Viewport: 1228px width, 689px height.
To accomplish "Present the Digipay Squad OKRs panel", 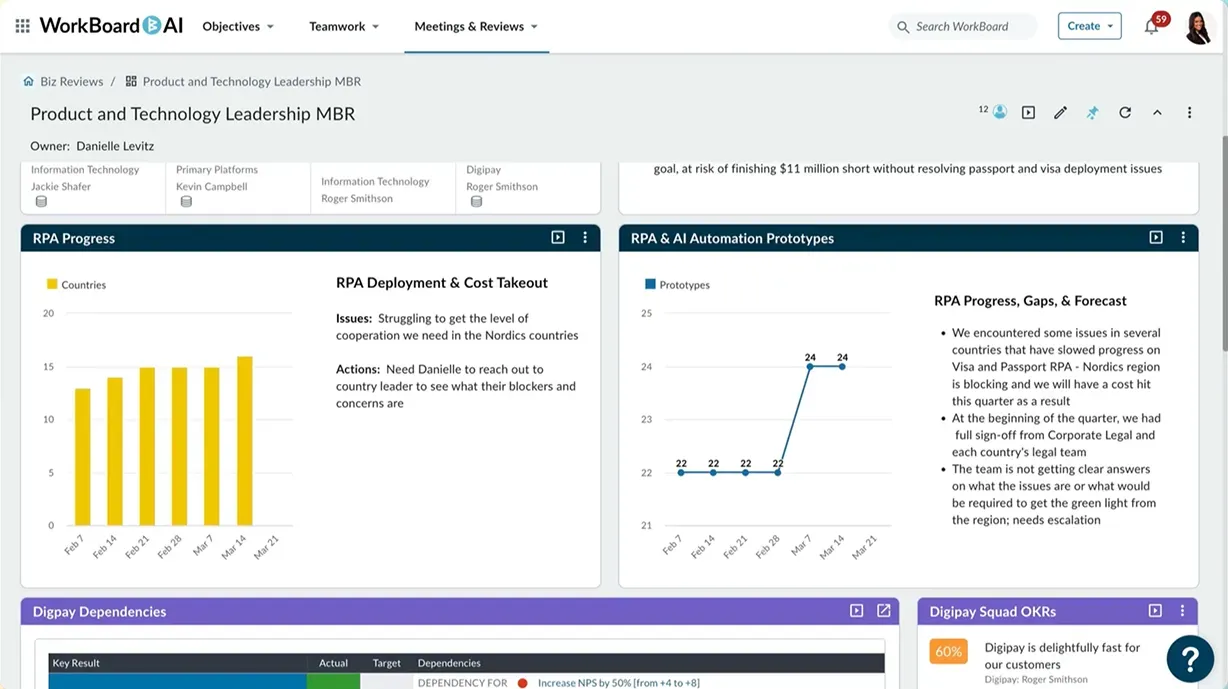I will click(x=1155, y=611).
